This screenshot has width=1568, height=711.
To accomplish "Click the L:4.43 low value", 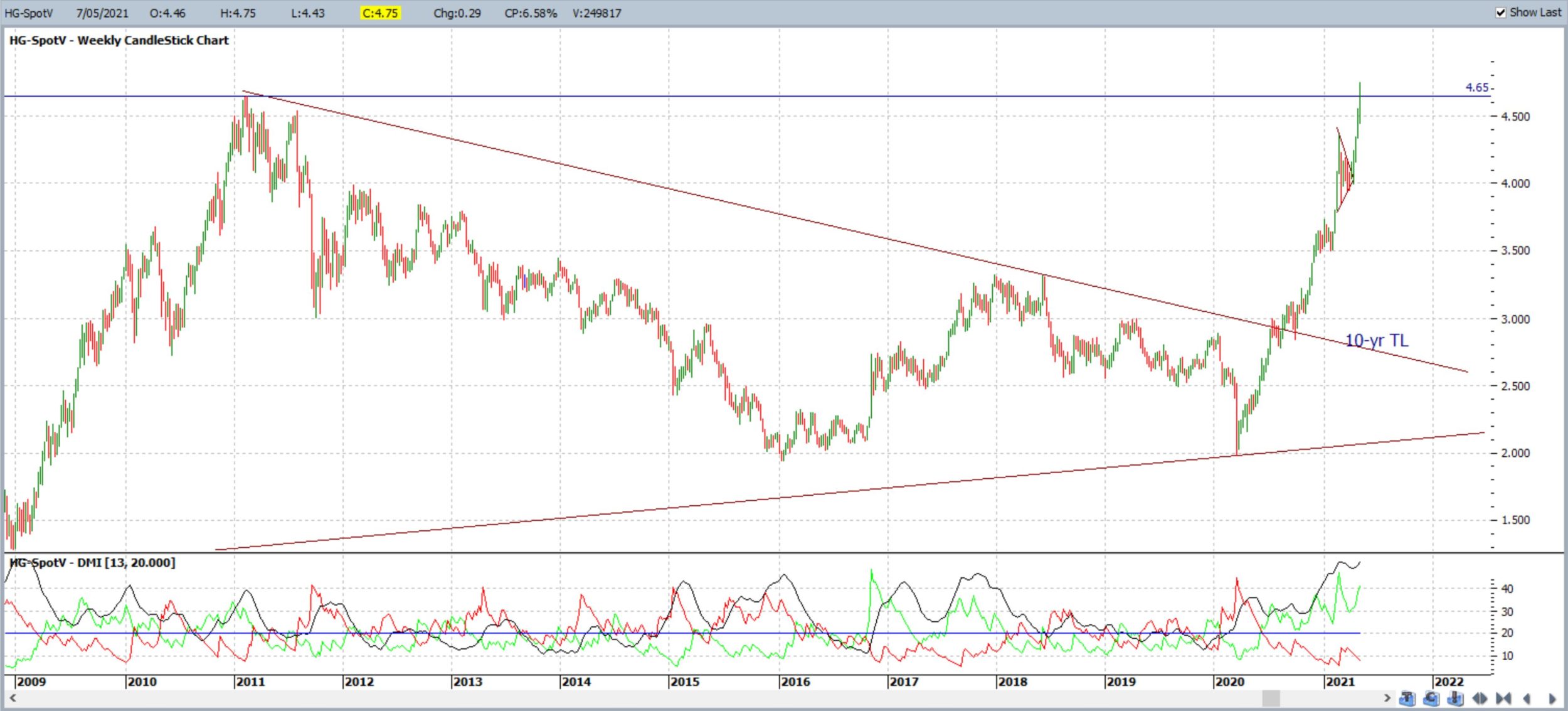I will click(x=308, y=13).
